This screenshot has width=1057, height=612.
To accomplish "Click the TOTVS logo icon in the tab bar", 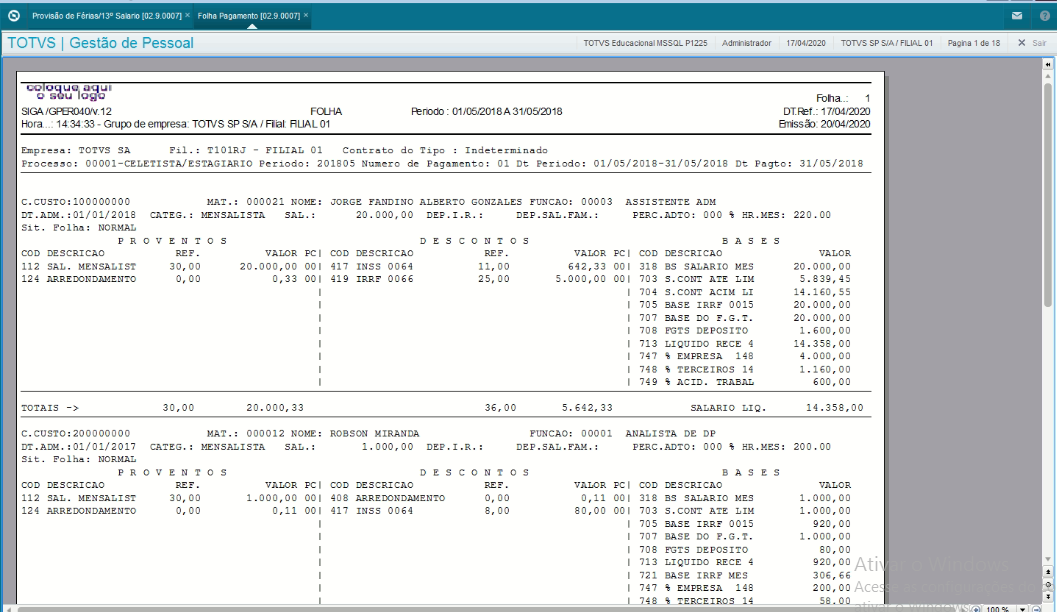I will (x=13, y=16).
